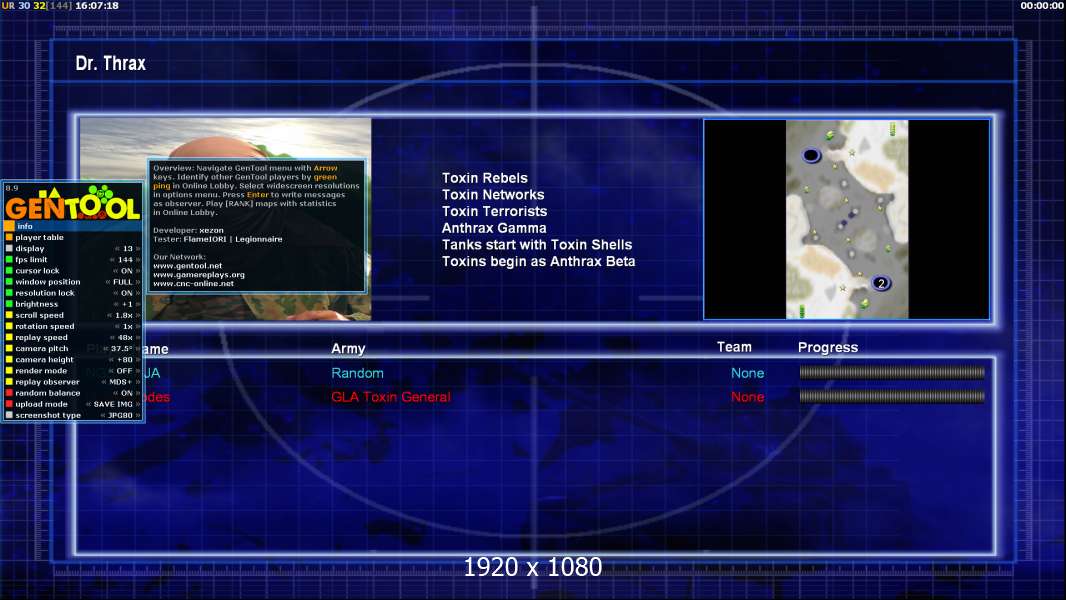Click right arrow on screenshot type row
The width and height of the screenshot is (1066, 600).
tap(138, 415)
